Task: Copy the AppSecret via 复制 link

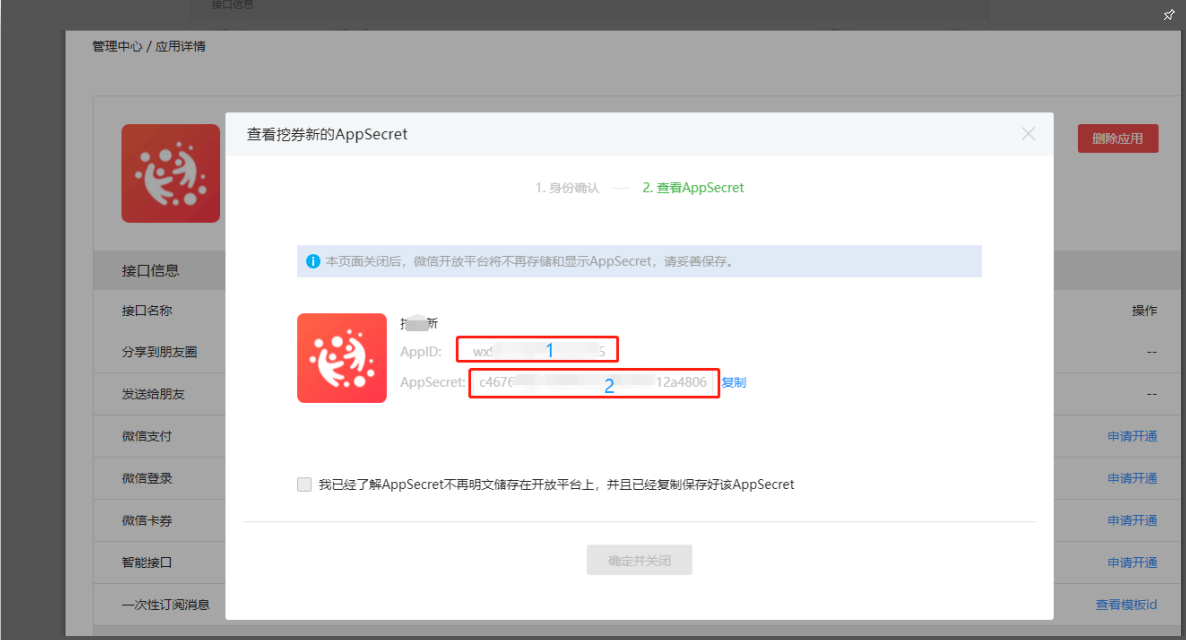Action: pyautogui.click(x=734, y=382)
